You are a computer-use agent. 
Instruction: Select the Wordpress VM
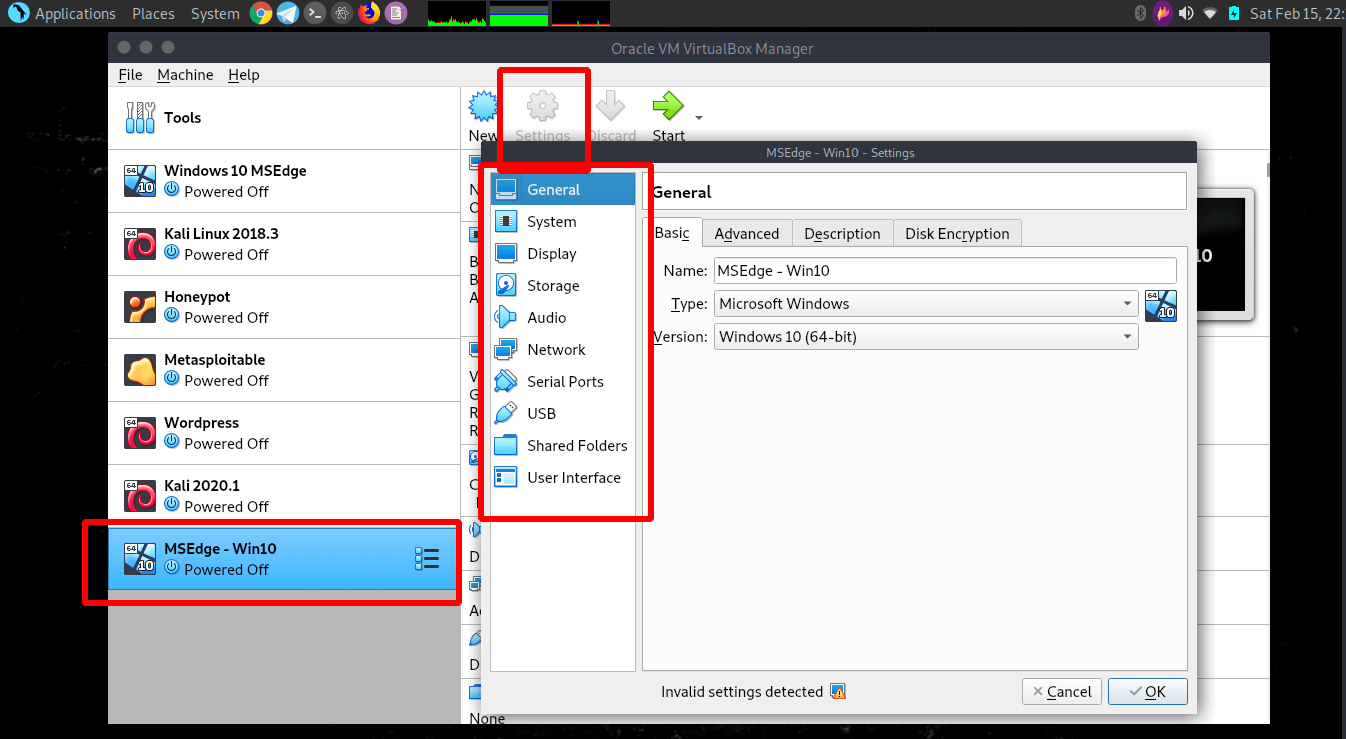coord(285,433)
